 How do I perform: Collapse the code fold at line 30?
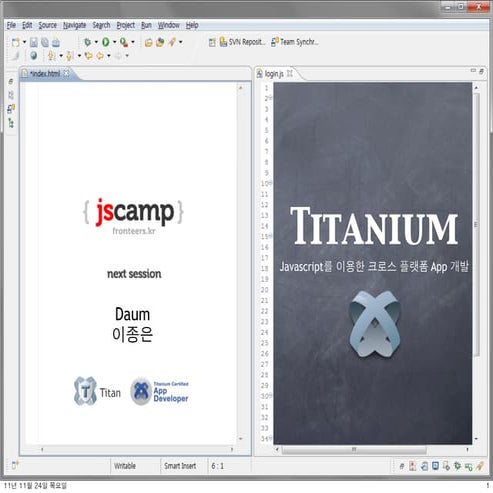click(x=270, y=396)
